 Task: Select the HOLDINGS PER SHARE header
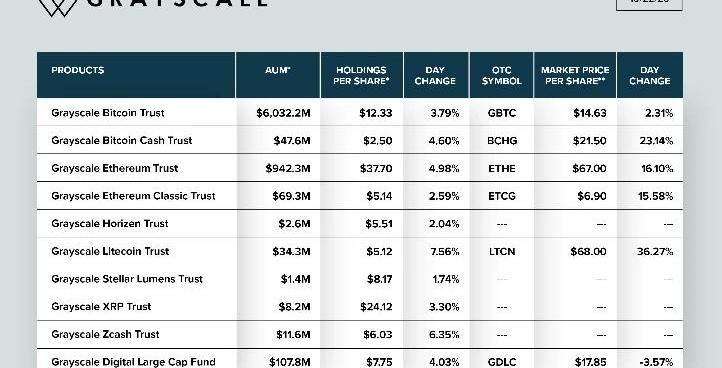coord(362,76)
